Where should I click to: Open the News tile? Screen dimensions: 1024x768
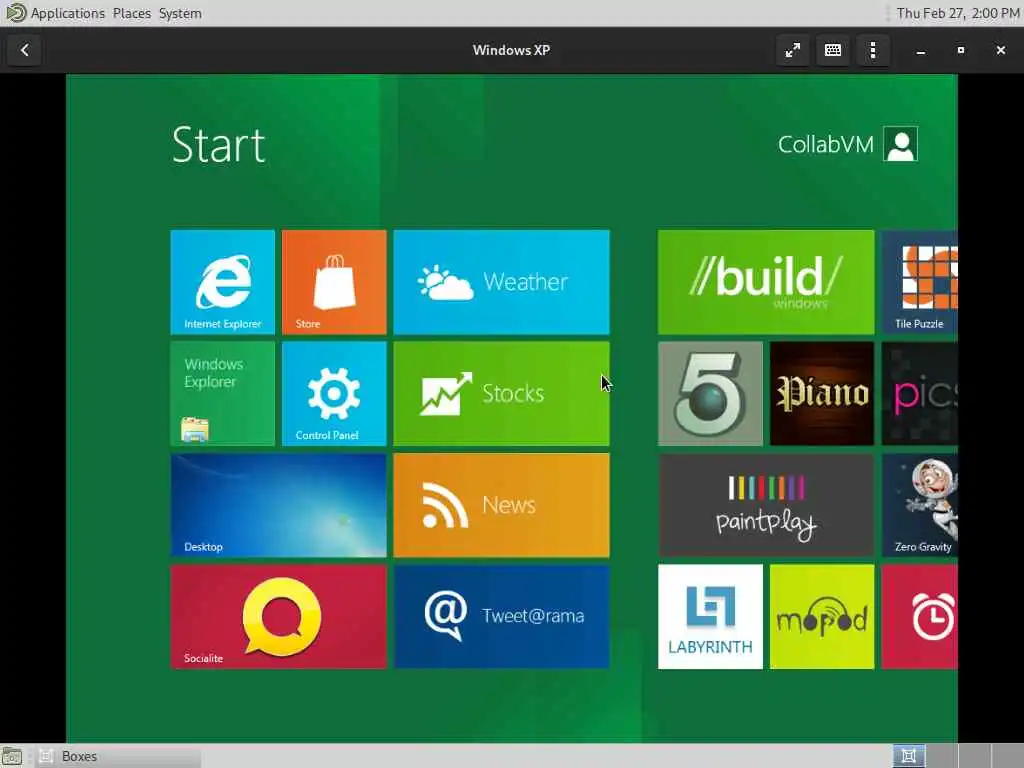coord(502,505)
